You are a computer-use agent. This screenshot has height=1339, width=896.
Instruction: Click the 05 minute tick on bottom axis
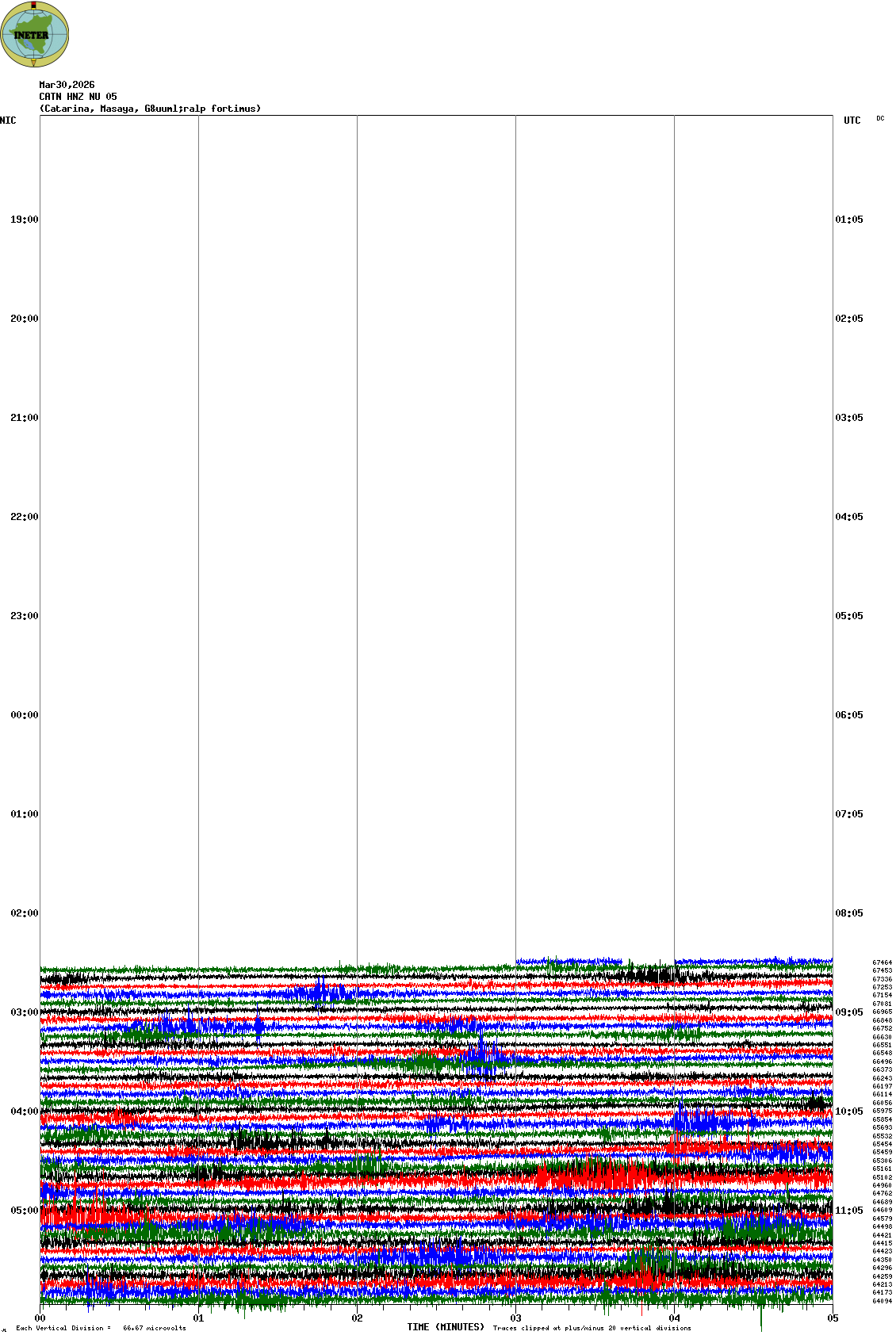(x=833, y=1318)
